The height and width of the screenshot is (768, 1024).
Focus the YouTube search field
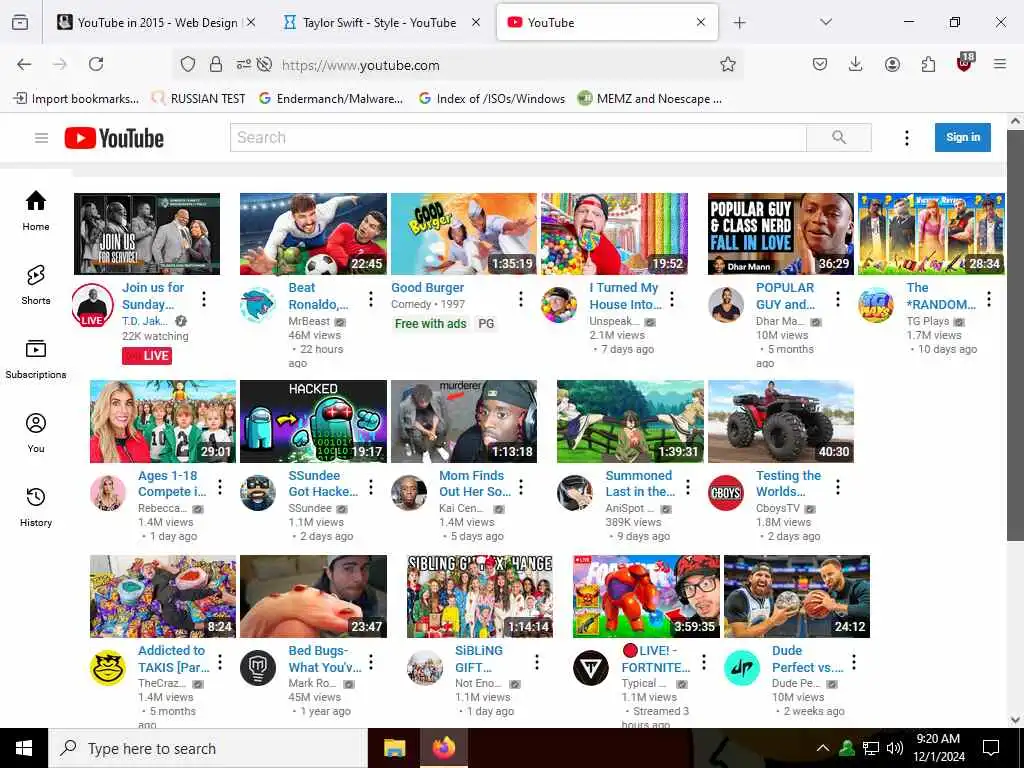pyautogui.click(x=518, y=137)
